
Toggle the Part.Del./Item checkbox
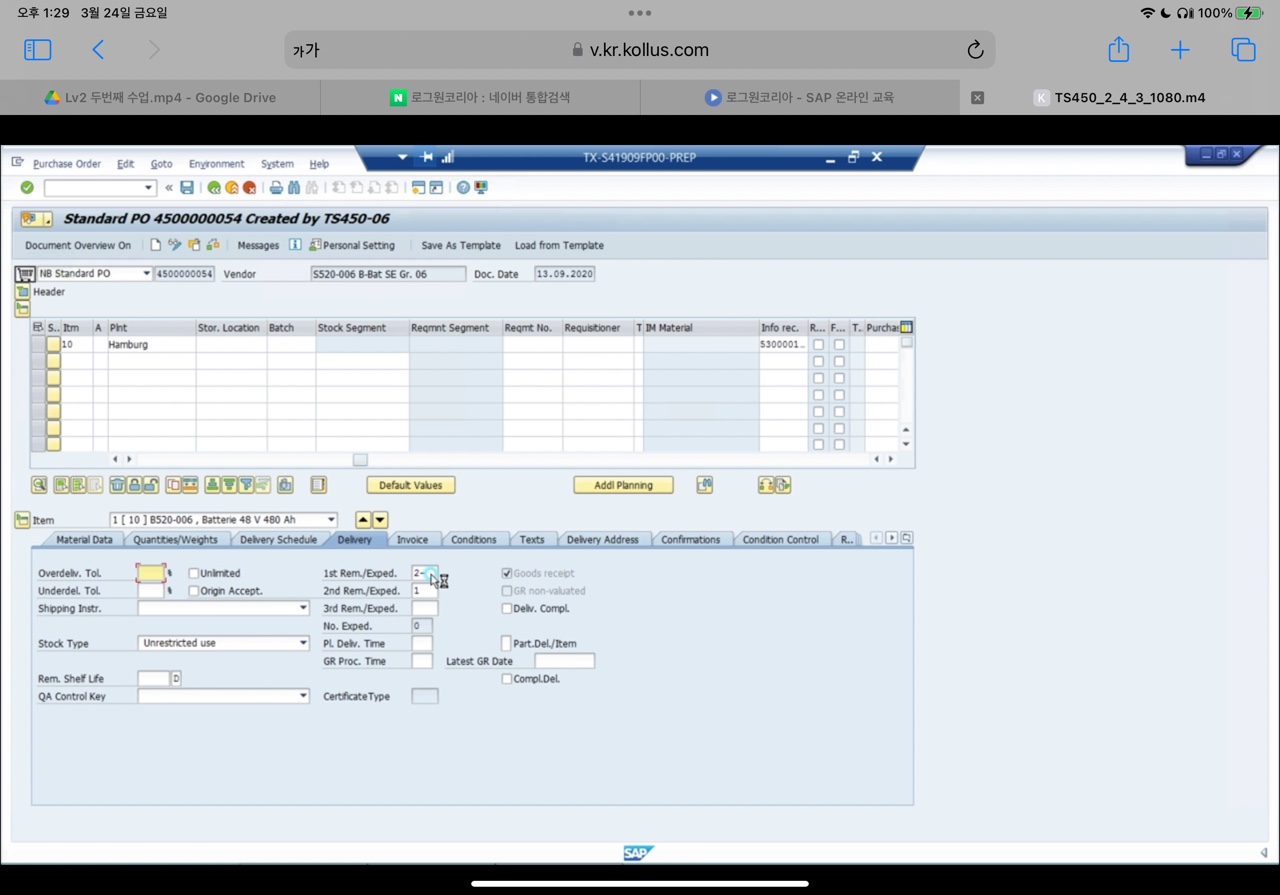click(x=506, y=643)
